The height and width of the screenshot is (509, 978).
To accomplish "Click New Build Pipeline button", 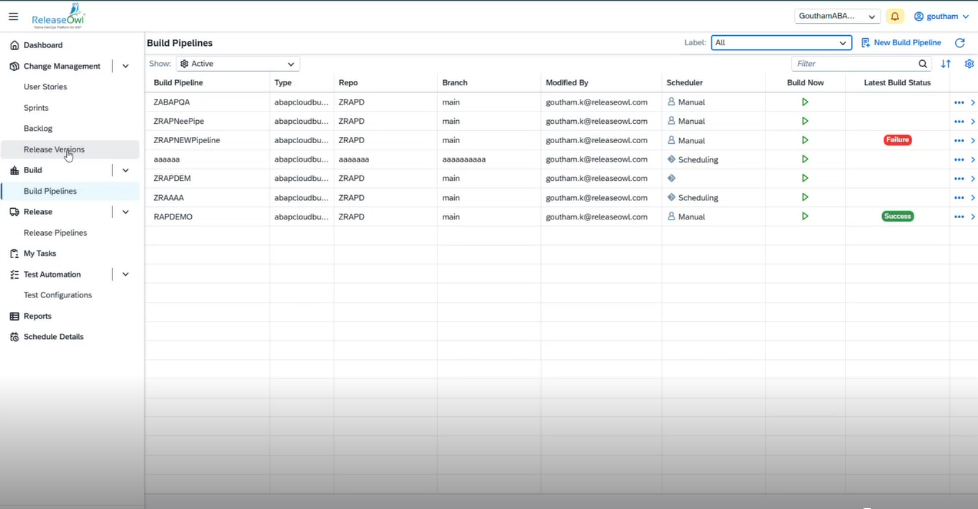I will pos(900,43).
